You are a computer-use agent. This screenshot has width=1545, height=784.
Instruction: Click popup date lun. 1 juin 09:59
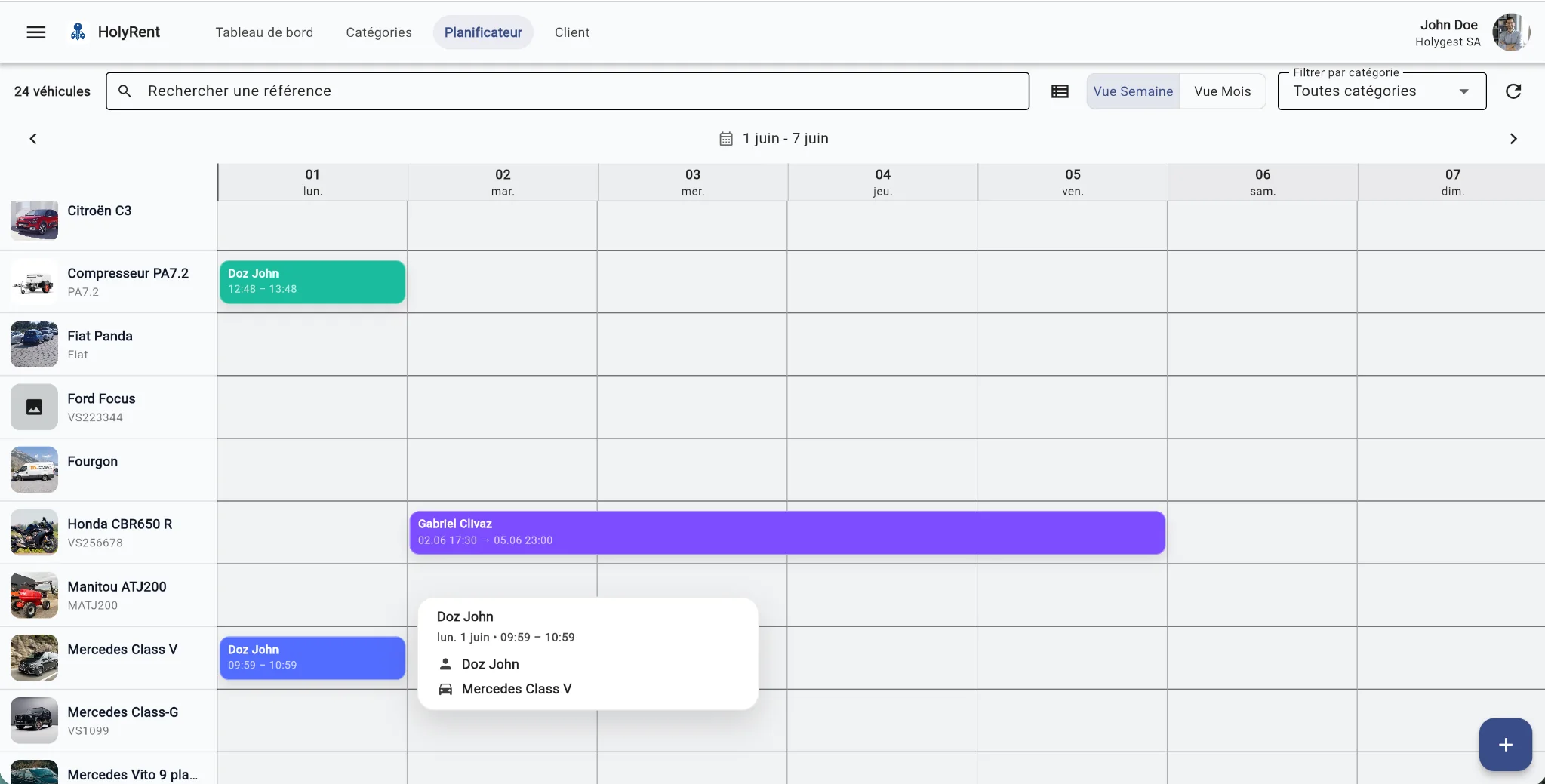pyautogui.click(x=506, y=637)
